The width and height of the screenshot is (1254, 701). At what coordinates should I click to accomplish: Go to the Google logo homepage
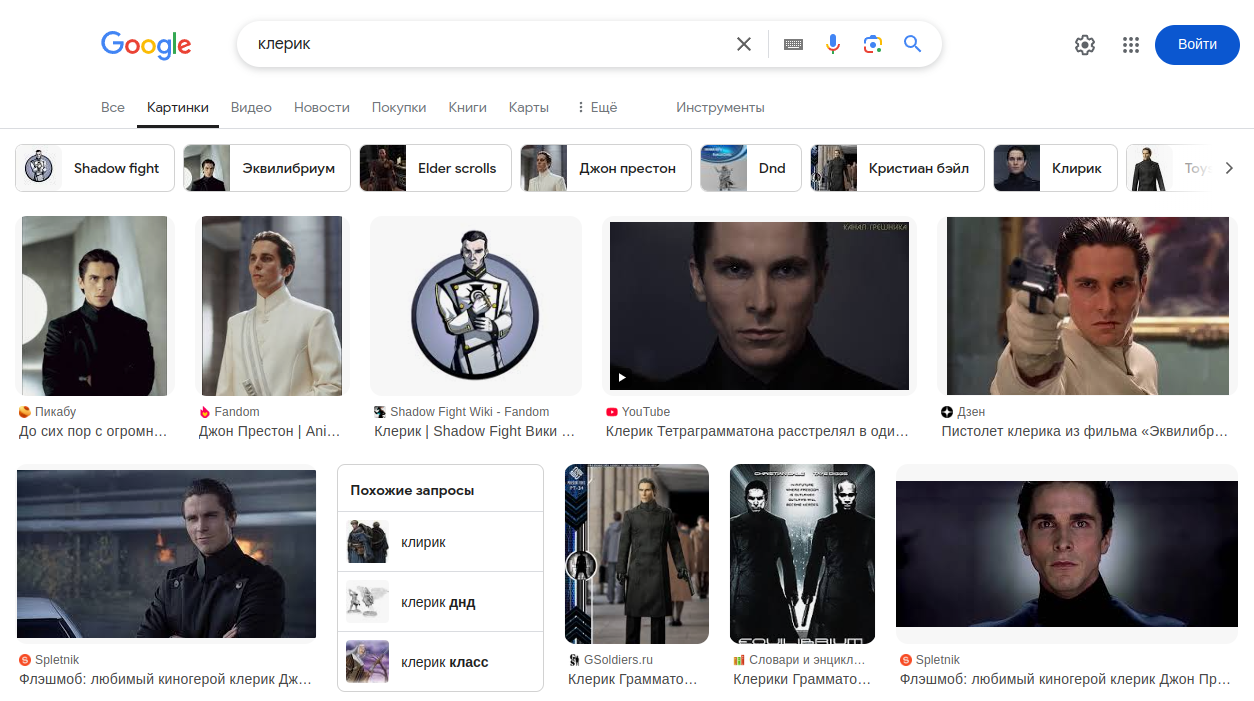point(146,45)
